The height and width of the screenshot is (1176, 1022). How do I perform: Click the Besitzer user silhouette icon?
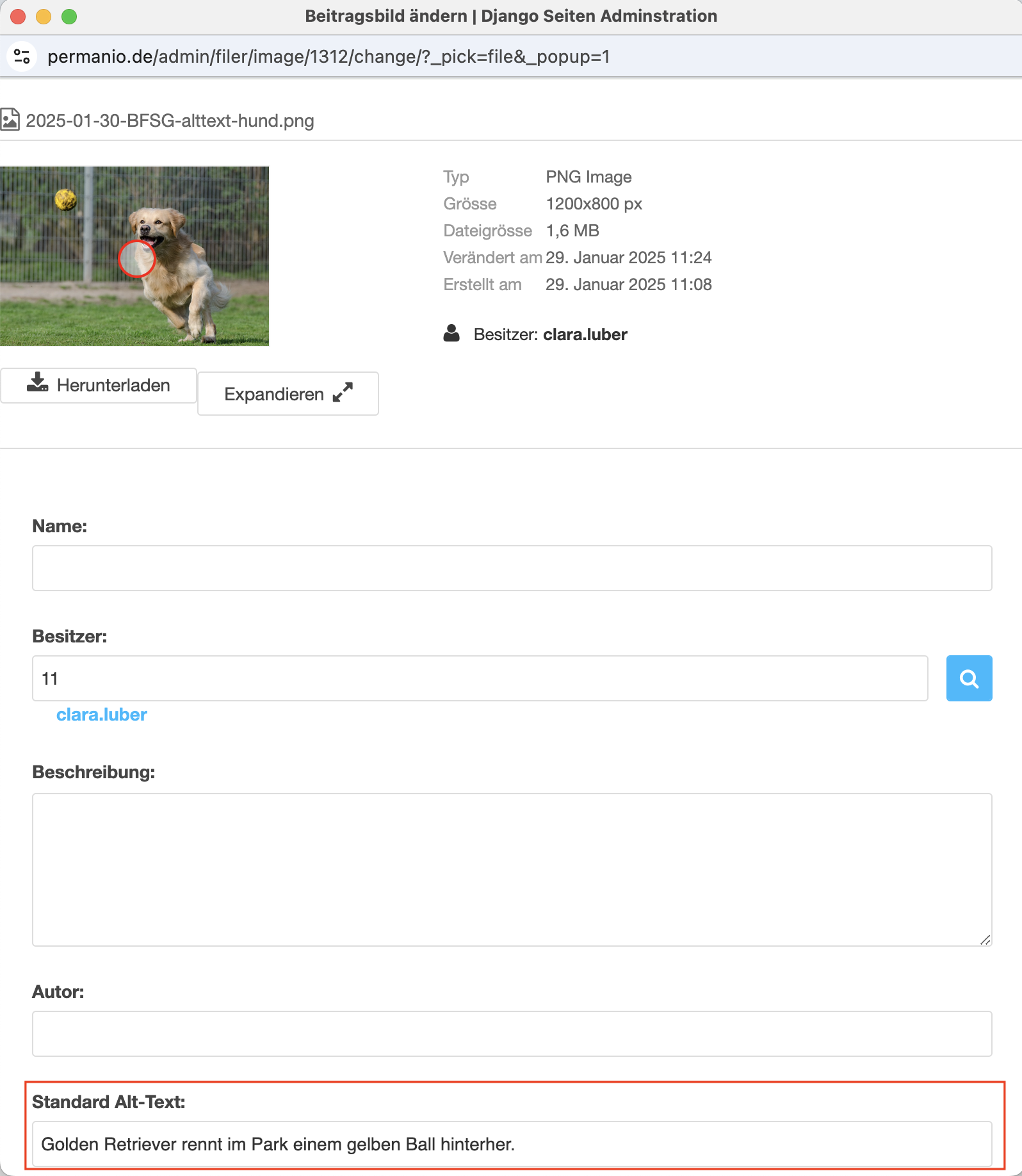(x=451, y=334)
